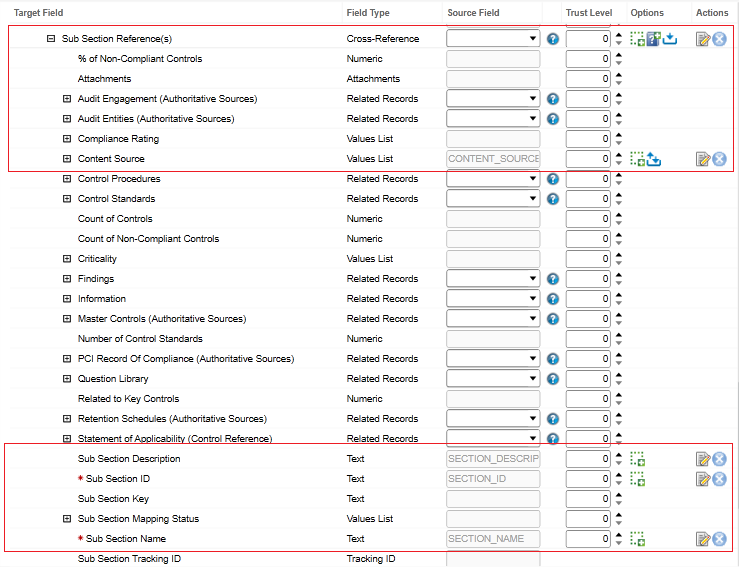Click help icon for Audit Entities (Authoritative Sources)
The image size is (739, 567).
[553, 119]
